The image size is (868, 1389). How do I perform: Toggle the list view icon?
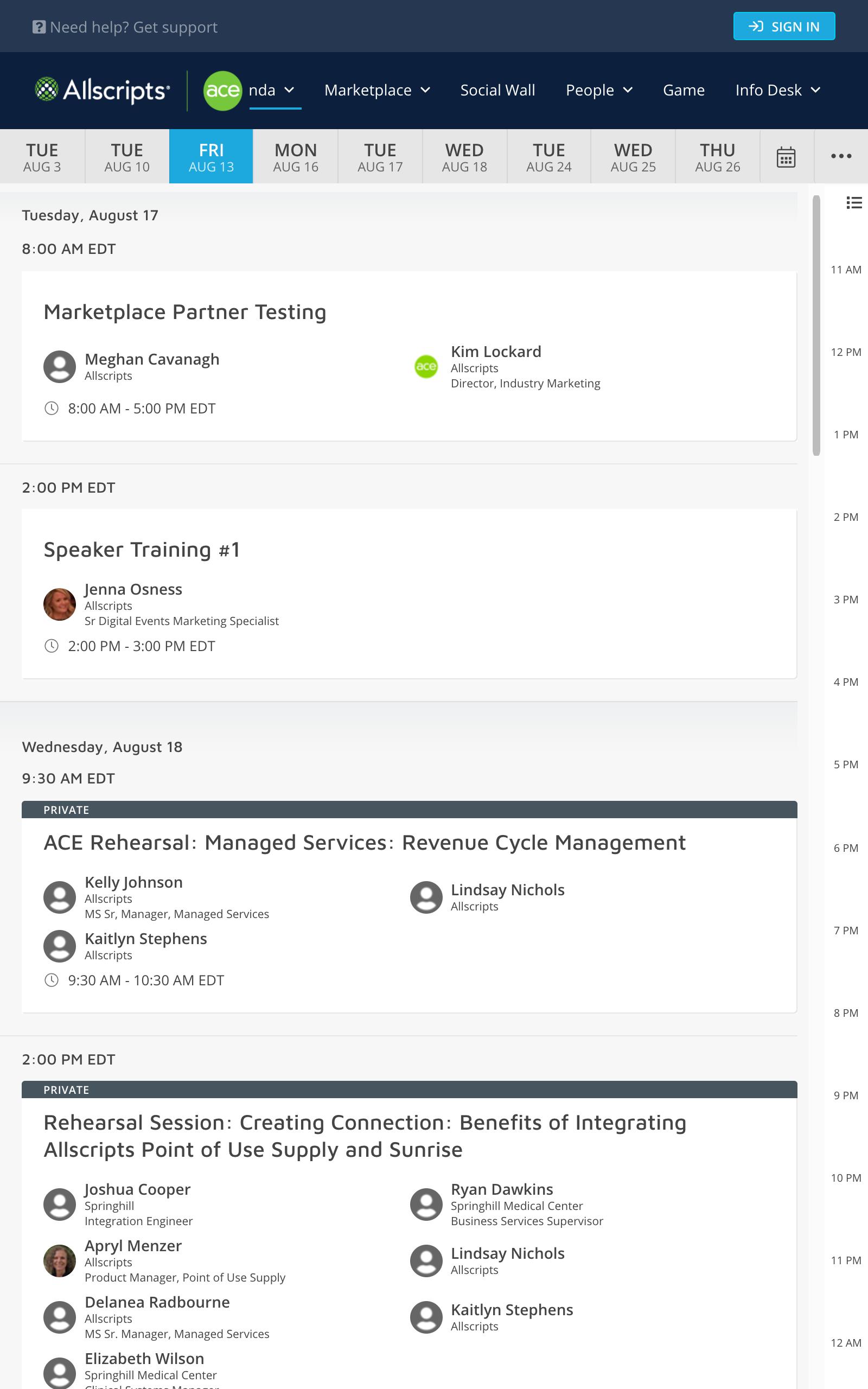pos(854,202)
